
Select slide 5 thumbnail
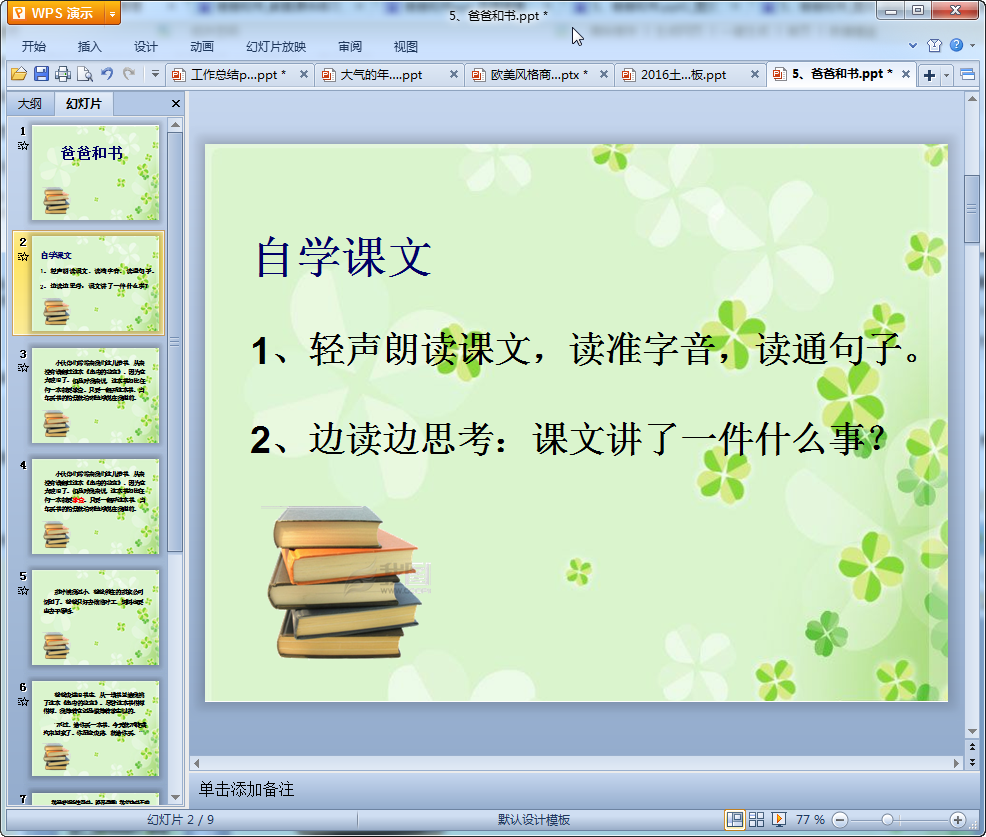click(96, 618)
